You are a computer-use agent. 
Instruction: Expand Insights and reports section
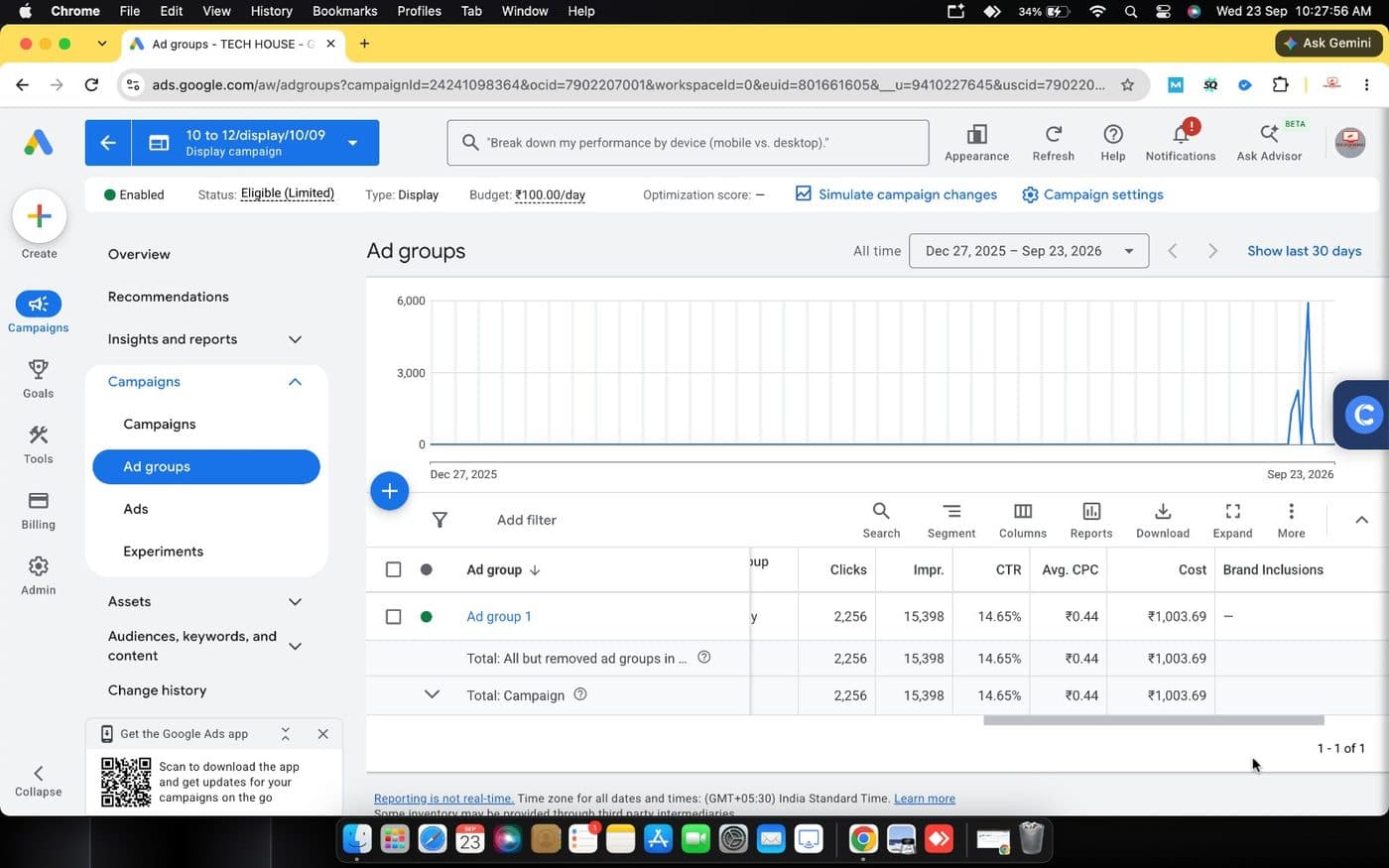click(295, 339)
